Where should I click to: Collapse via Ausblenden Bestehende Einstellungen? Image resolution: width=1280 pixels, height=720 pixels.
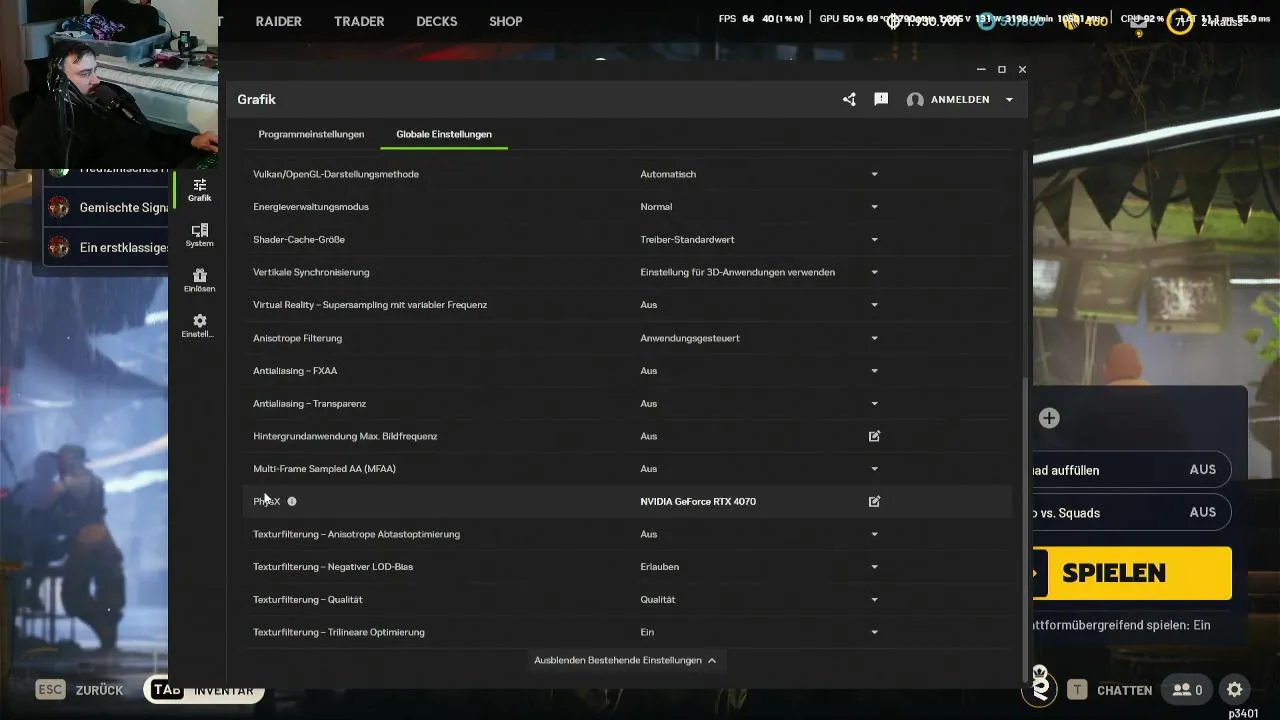[x=625, y=660]
